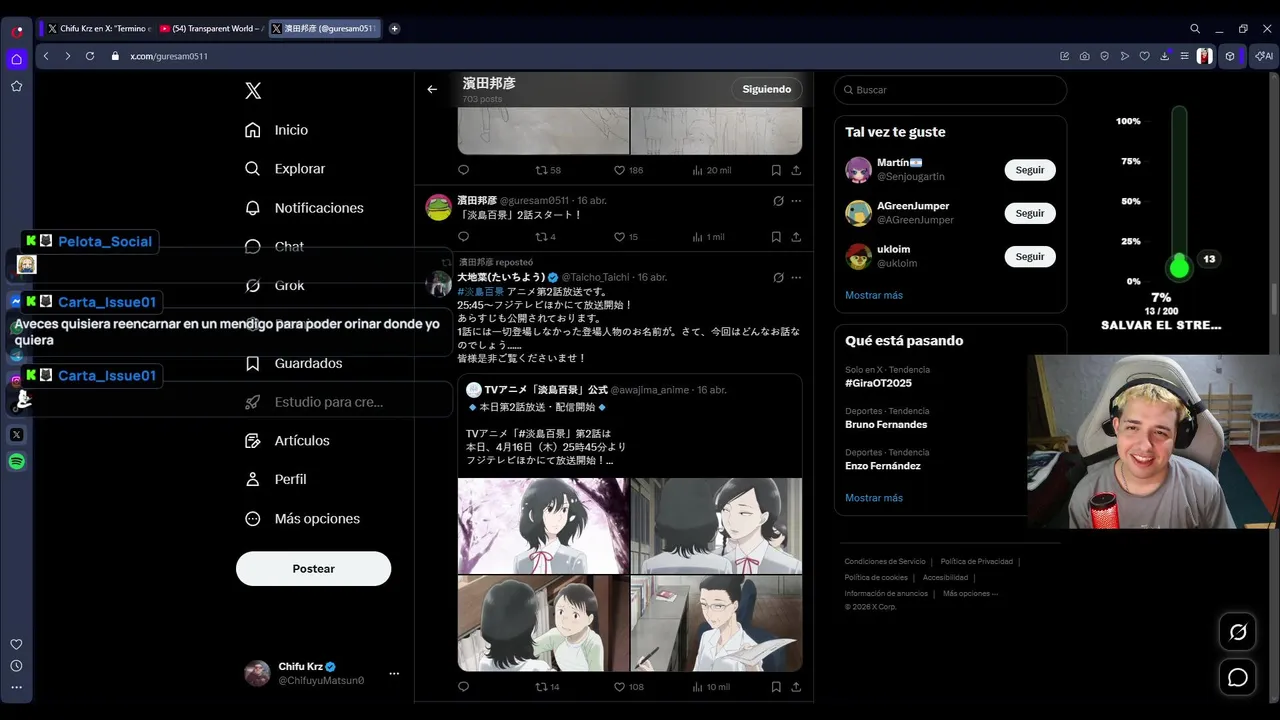Viewport: 1280px width, 720px height.
Task: Open Política de Privacidad link
Action: (976, 561)
